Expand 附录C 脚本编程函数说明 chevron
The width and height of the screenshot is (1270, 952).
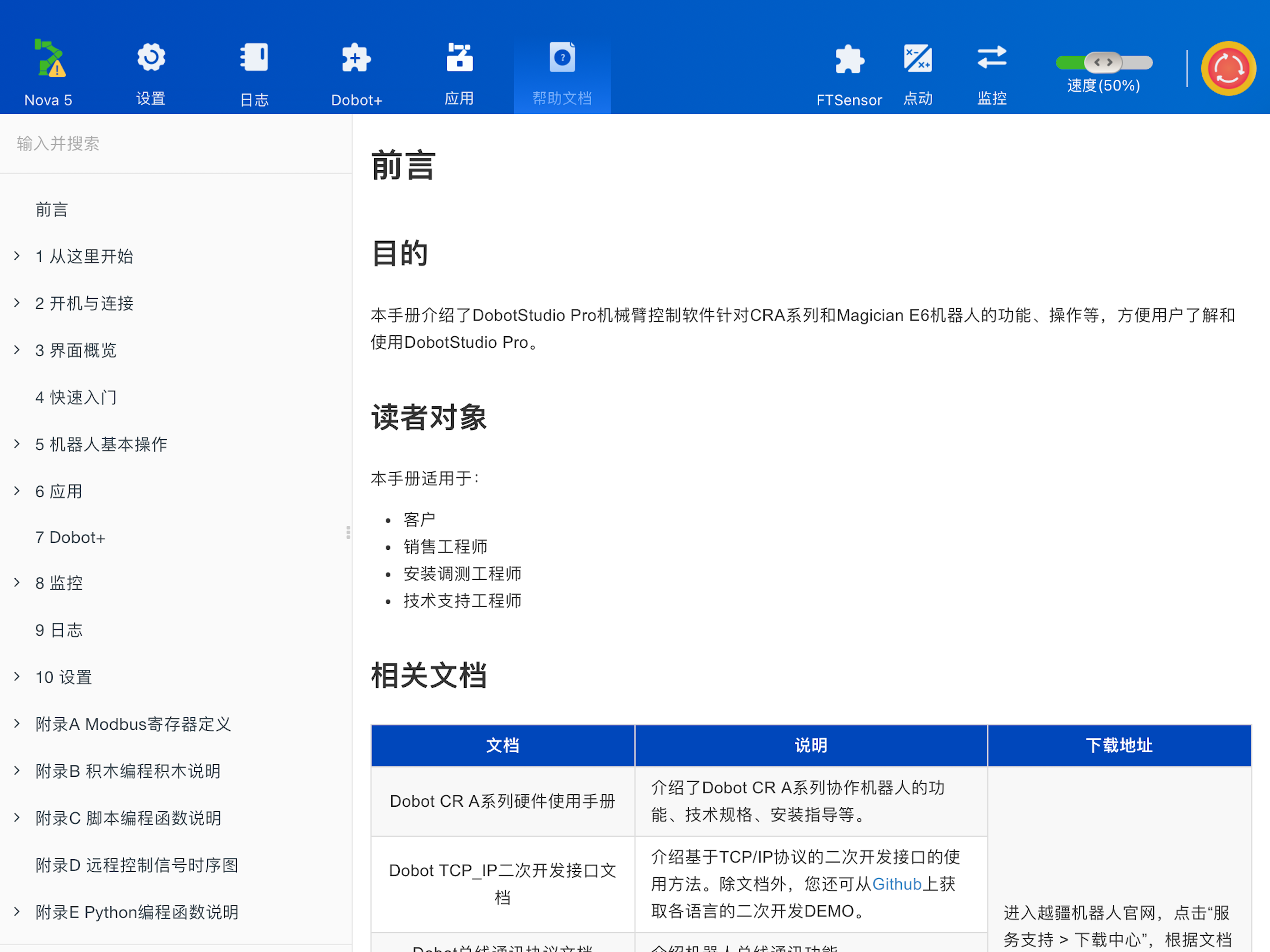pyautogui.click(x=17, y=818)
